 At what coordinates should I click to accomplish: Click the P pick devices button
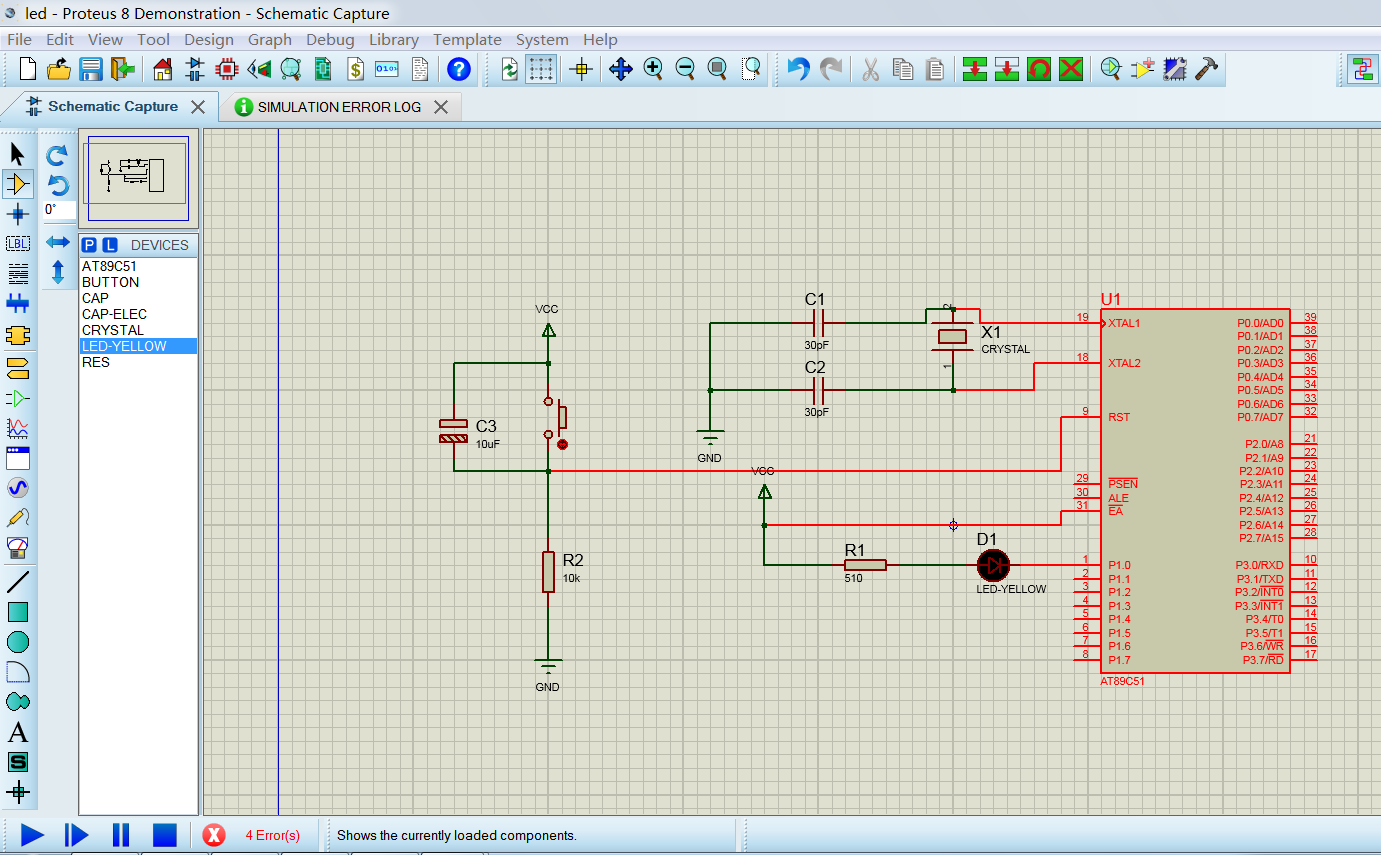[89, 245]
